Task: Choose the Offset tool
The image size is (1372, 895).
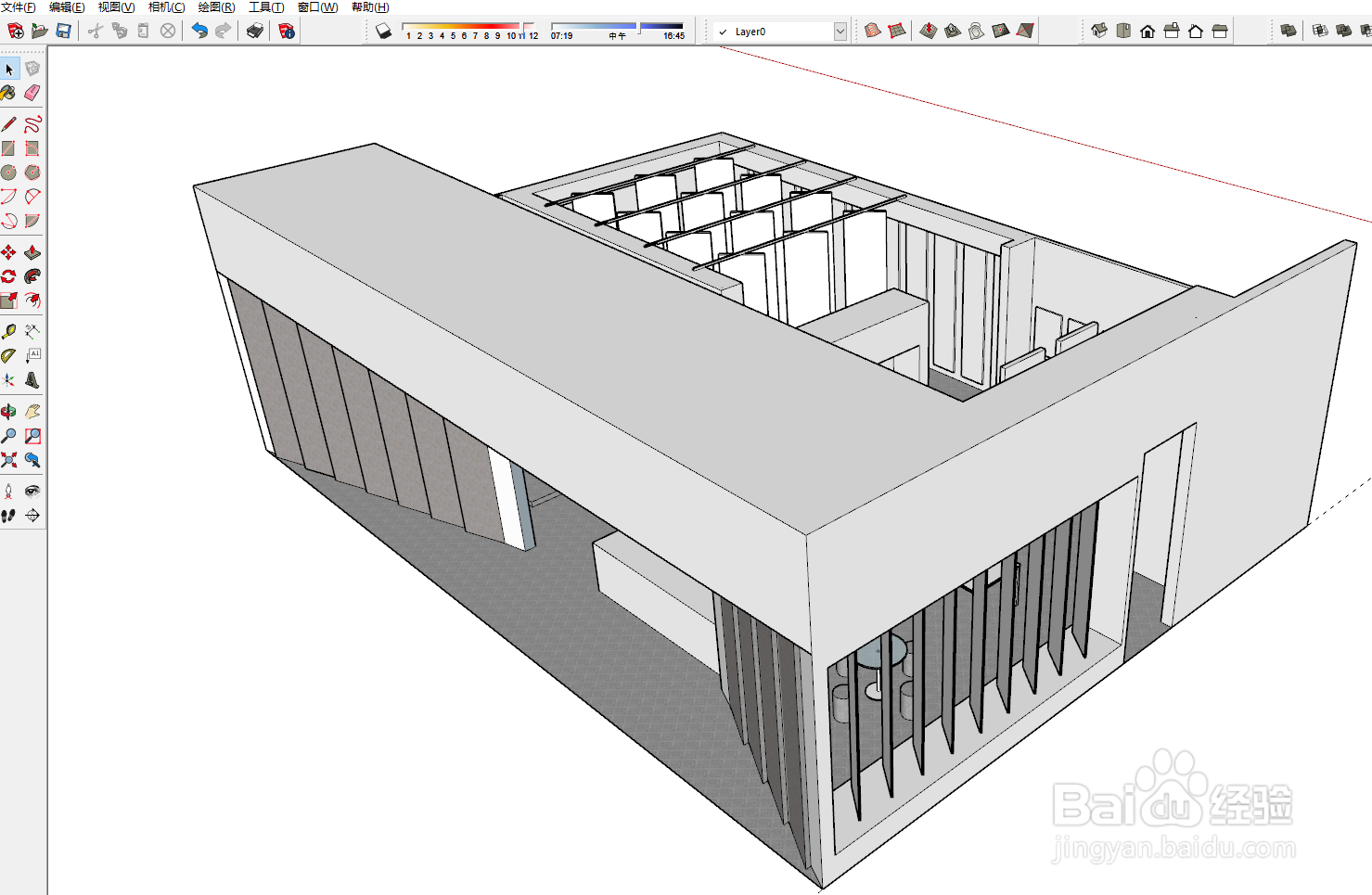Action: pos(32,300)
